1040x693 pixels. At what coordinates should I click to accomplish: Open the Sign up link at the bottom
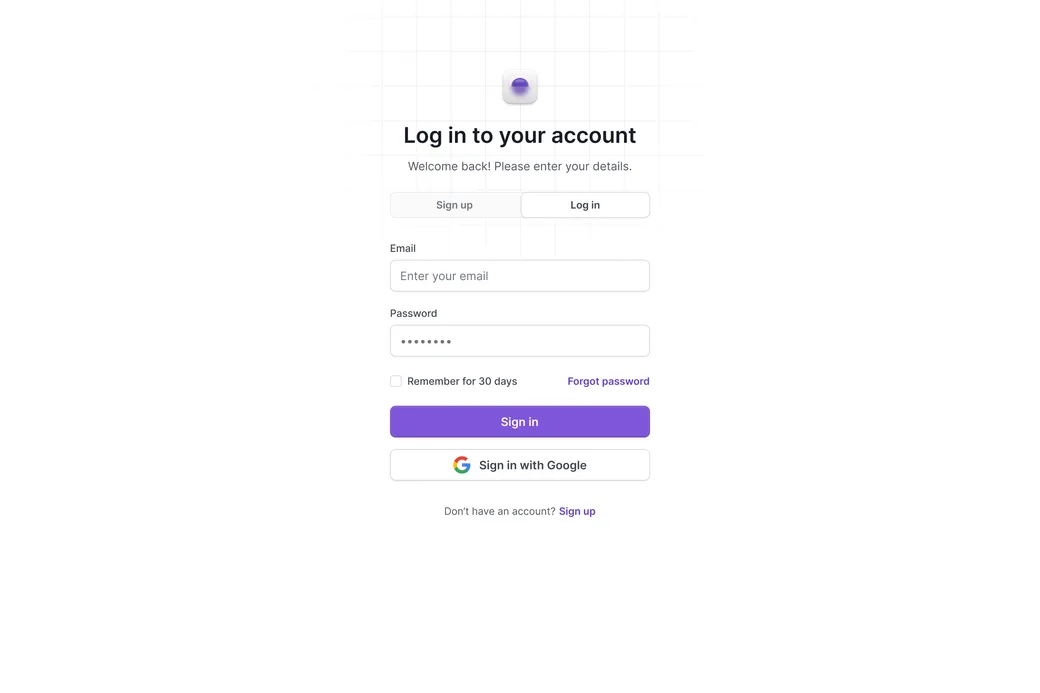click(x=577, y=510)
